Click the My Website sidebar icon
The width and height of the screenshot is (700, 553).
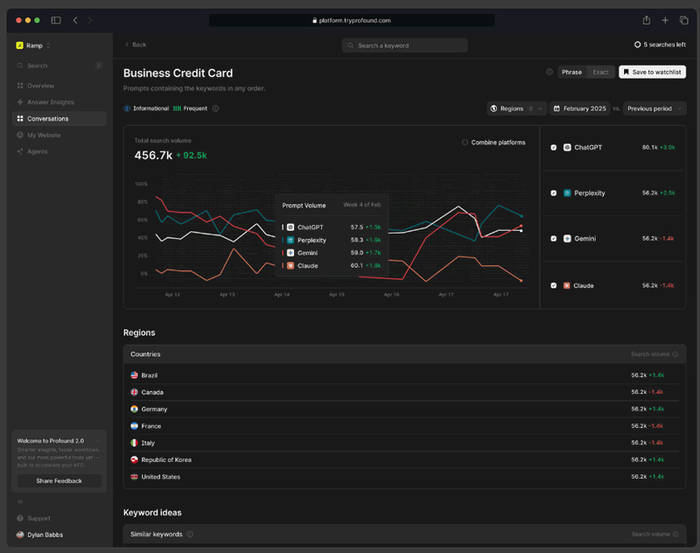tap(20, 135)
